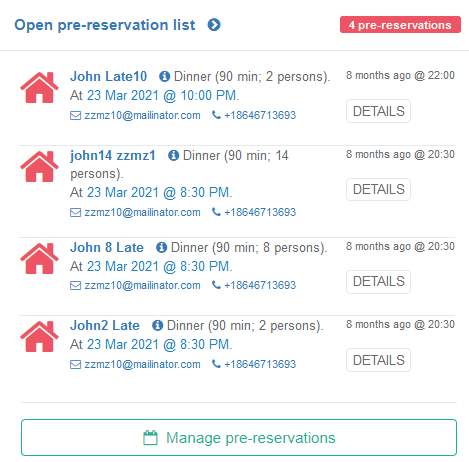Click the house icon for John 8 Late
The width and height of the screenshot is (469, 462).
pos(39,258)
